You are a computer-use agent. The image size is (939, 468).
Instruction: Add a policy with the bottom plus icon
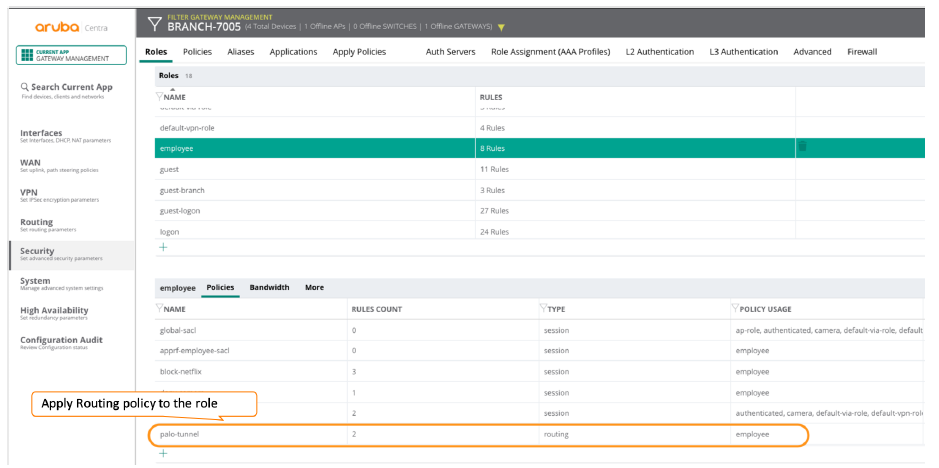(x=163, y=453)
